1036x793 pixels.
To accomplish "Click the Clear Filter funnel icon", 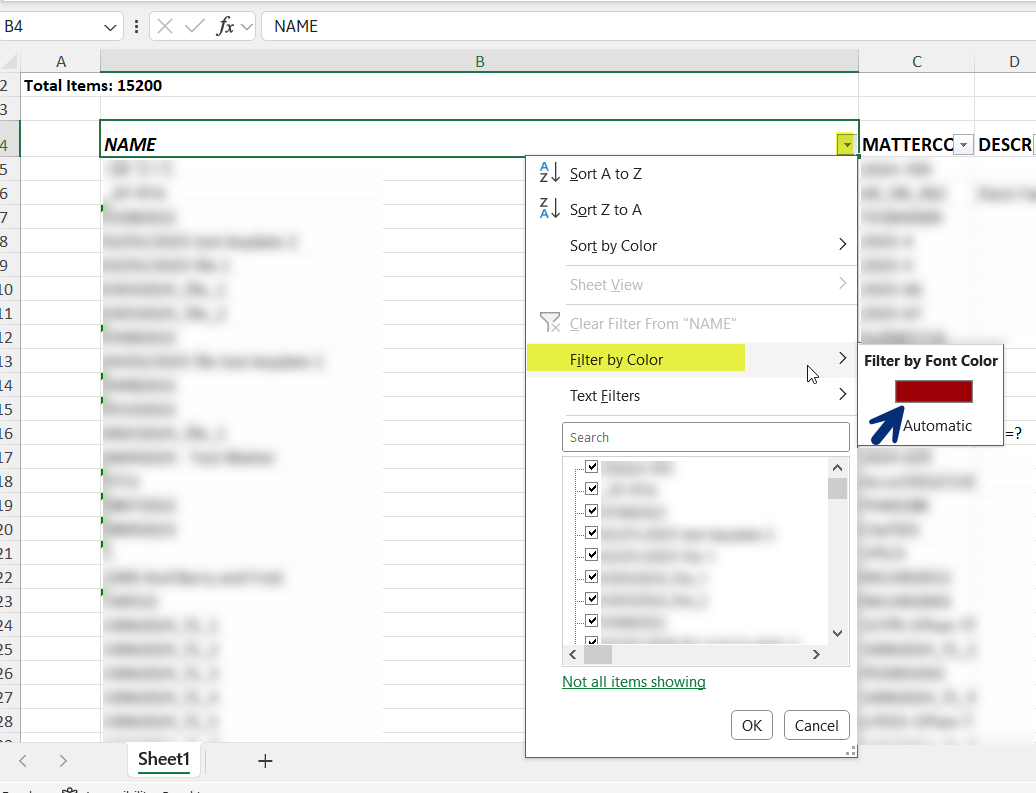I will pos(550,322).
